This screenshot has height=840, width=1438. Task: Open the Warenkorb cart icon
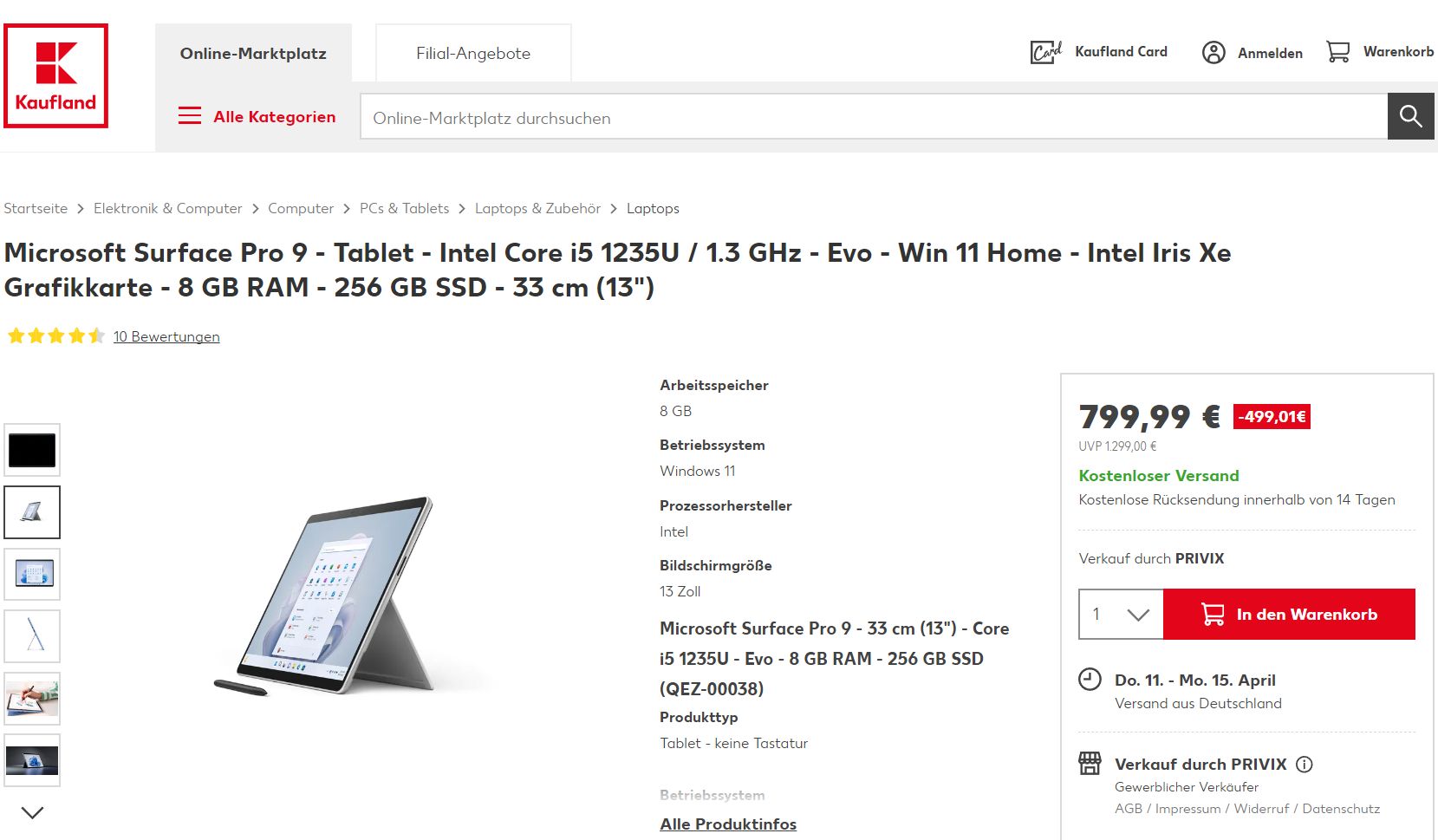tap(1337, 52)
